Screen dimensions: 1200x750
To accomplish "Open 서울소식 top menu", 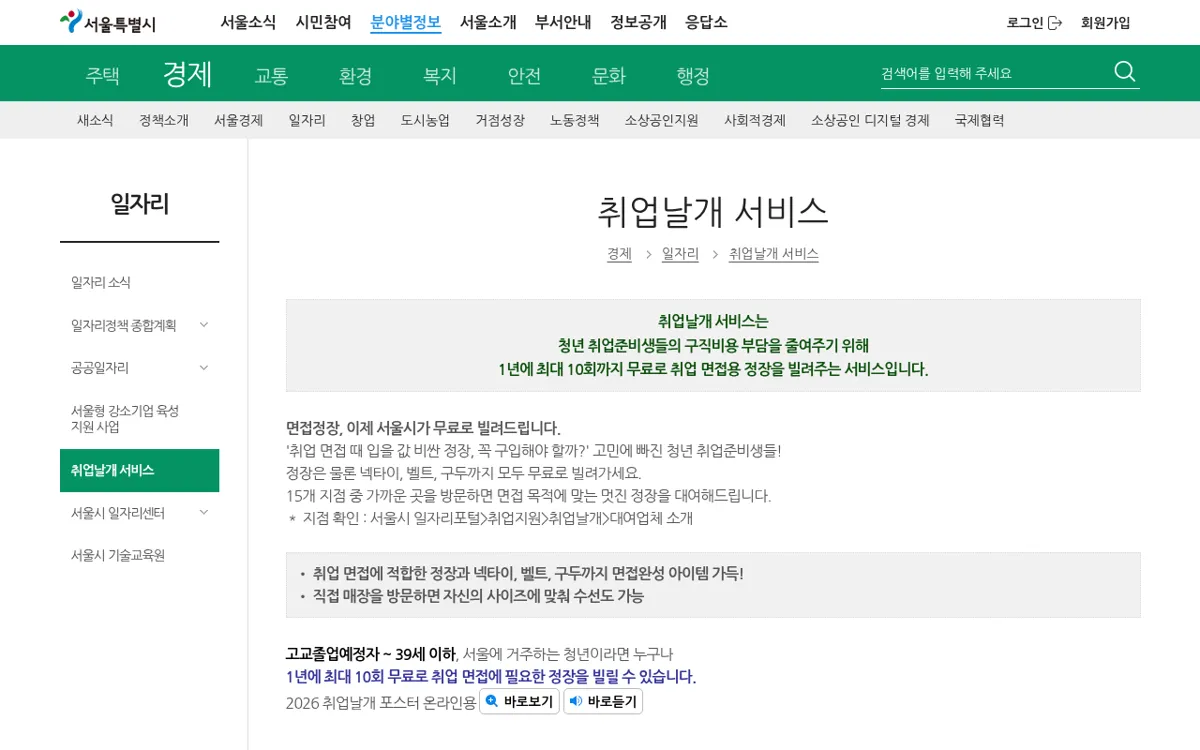I will click(248, 22).
